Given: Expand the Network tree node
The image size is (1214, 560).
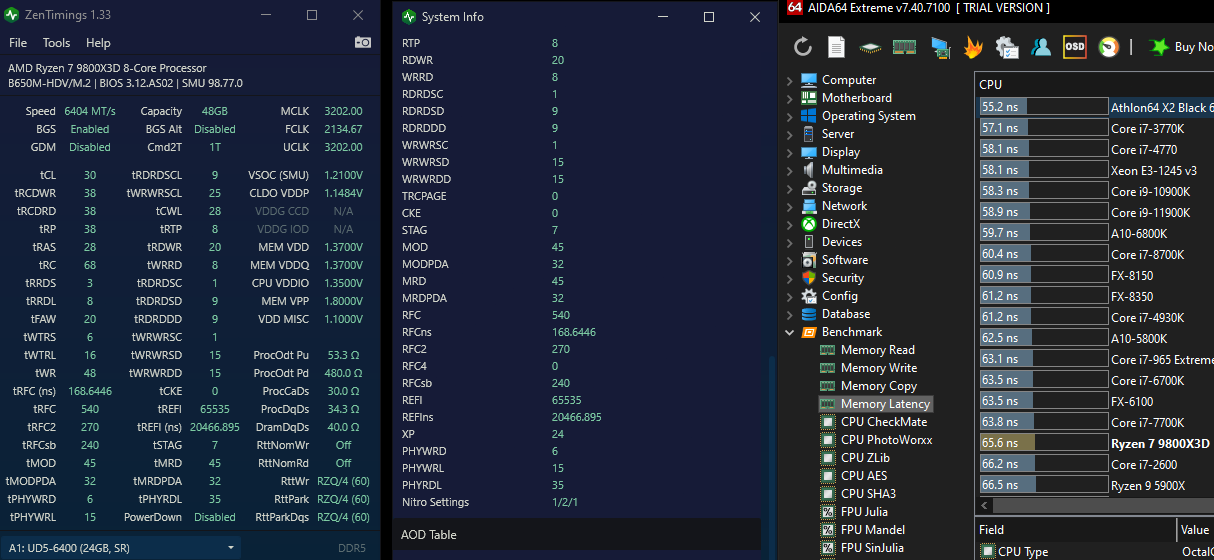Looking at the screenshot, I should (789, 206).
